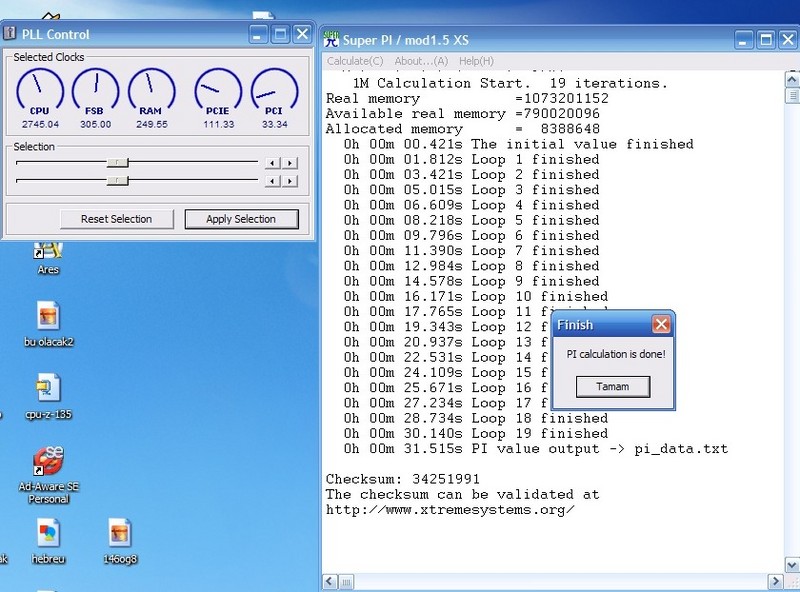Click the RAM frequency value 249.55
Image resolution: width=800 pixels, height=592 pixels.
tap(152, 124)
